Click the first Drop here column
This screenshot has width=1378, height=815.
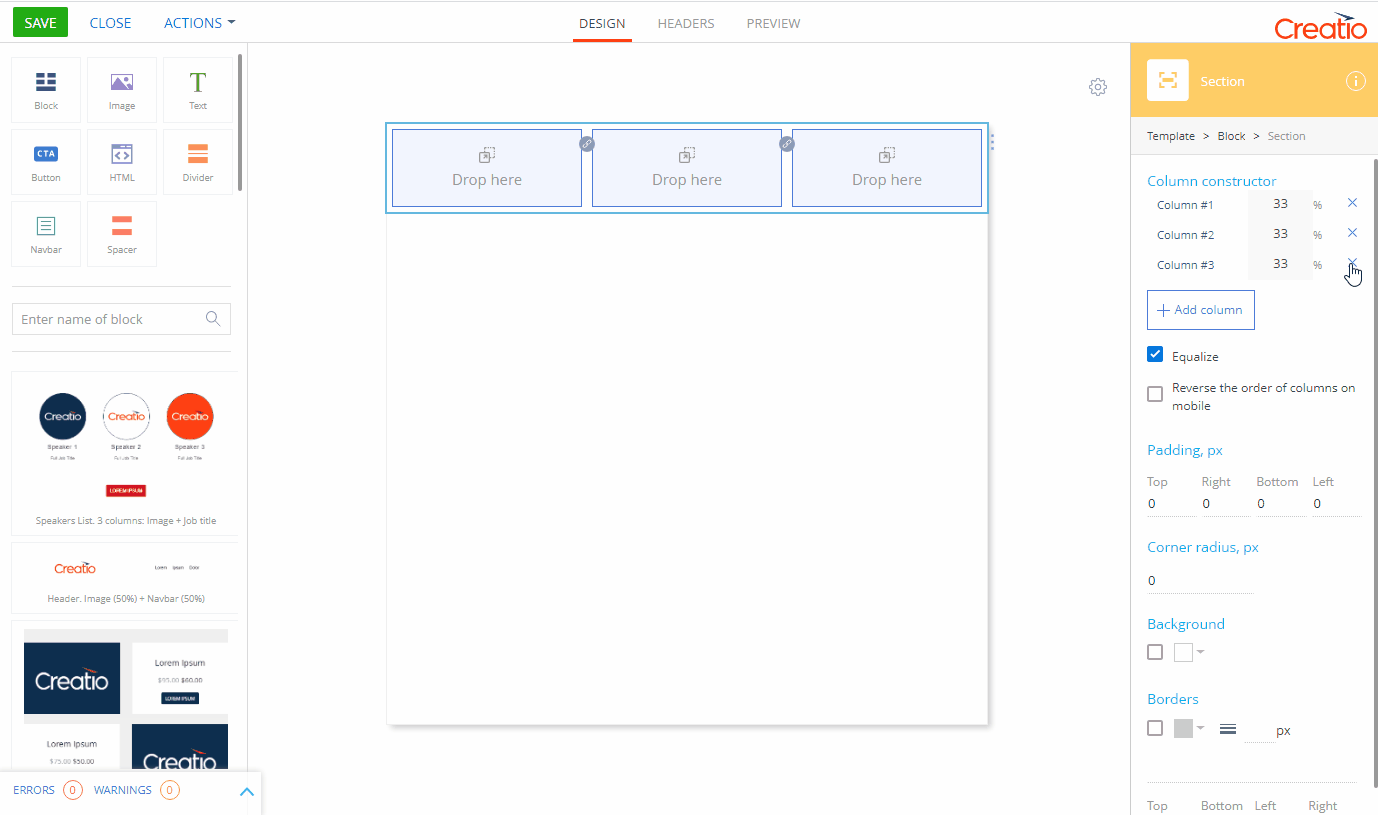coord(487,168)
